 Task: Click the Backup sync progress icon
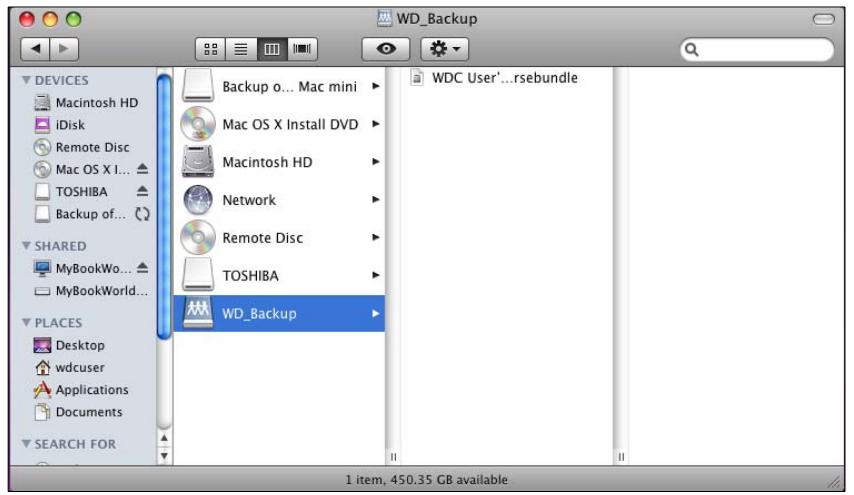142,214
